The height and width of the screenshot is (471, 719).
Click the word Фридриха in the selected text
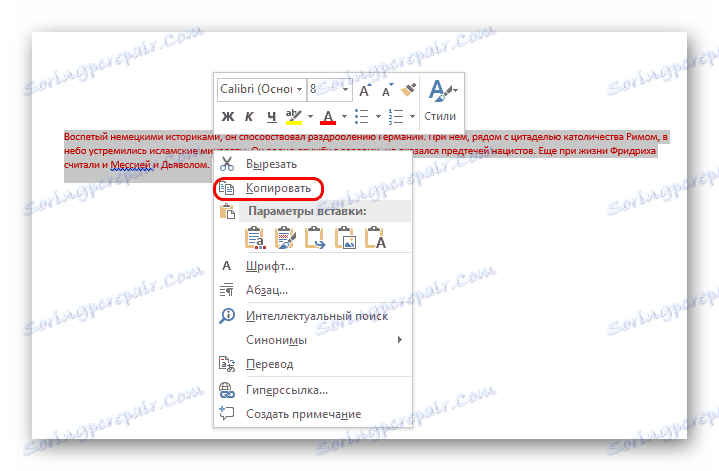[x=633, y=150]
